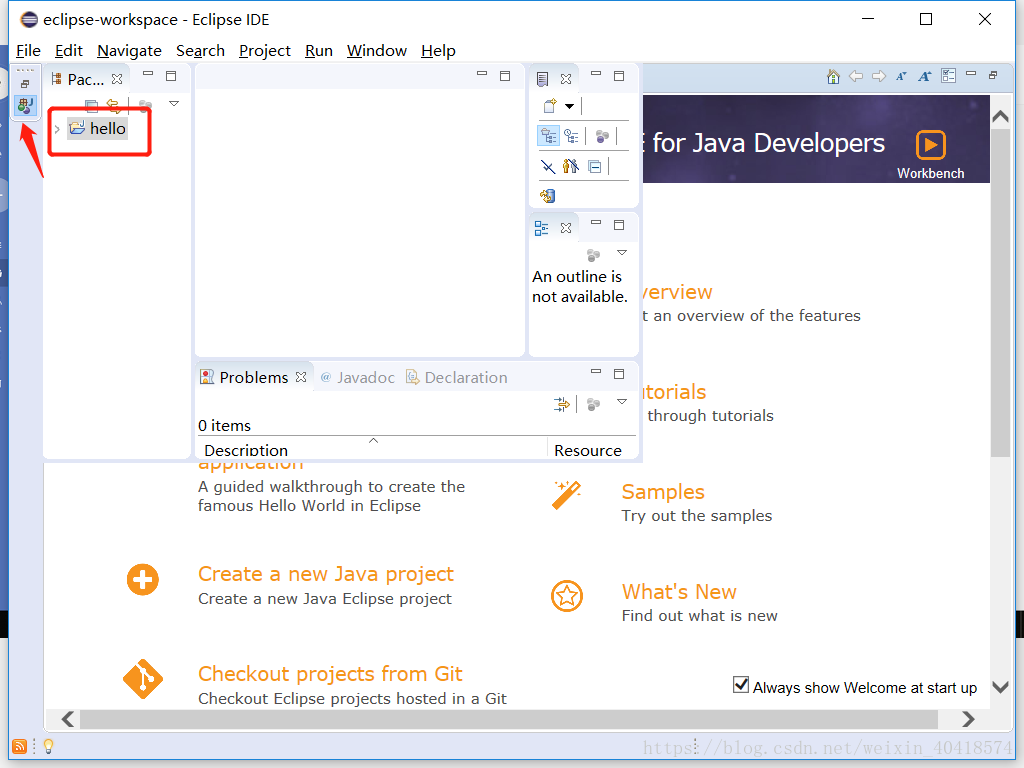The image size is (1024, 768).
Task: Maximize the Problems view
Action: pyautogui.click(x=619, y=374)
